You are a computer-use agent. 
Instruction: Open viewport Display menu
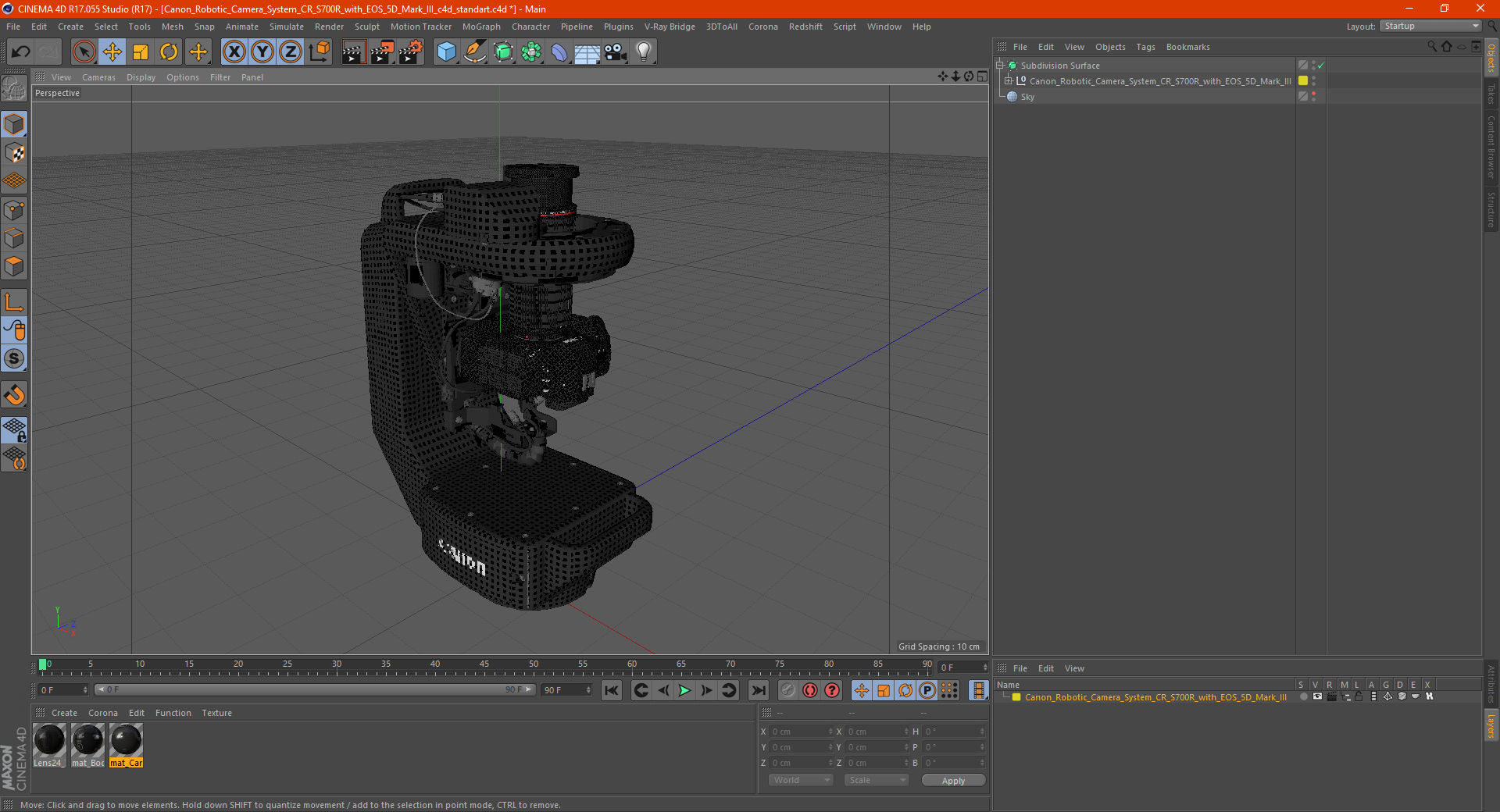click(x=141, y=77)
